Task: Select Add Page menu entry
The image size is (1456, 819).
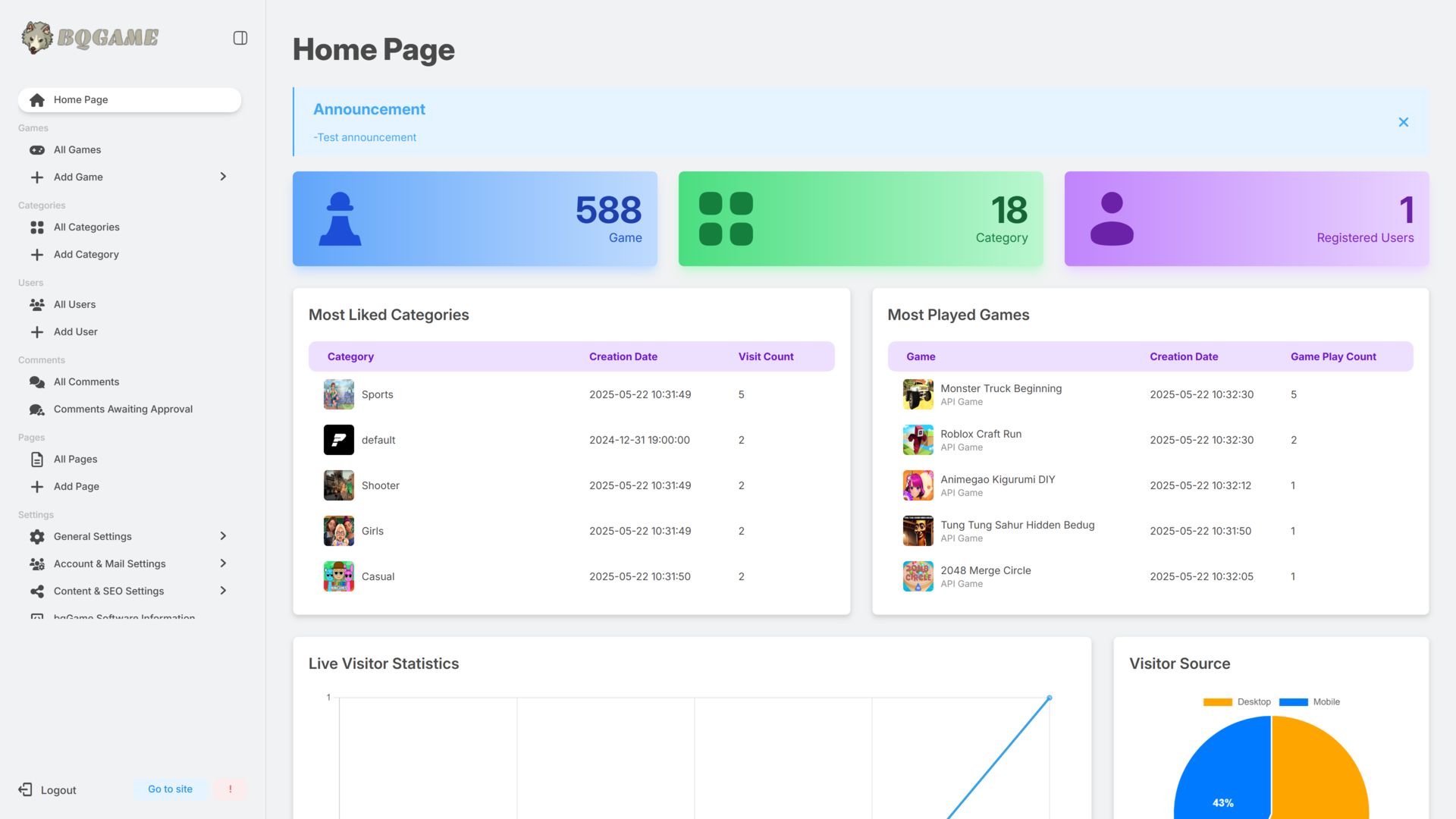Action: (x=130, y=487)
